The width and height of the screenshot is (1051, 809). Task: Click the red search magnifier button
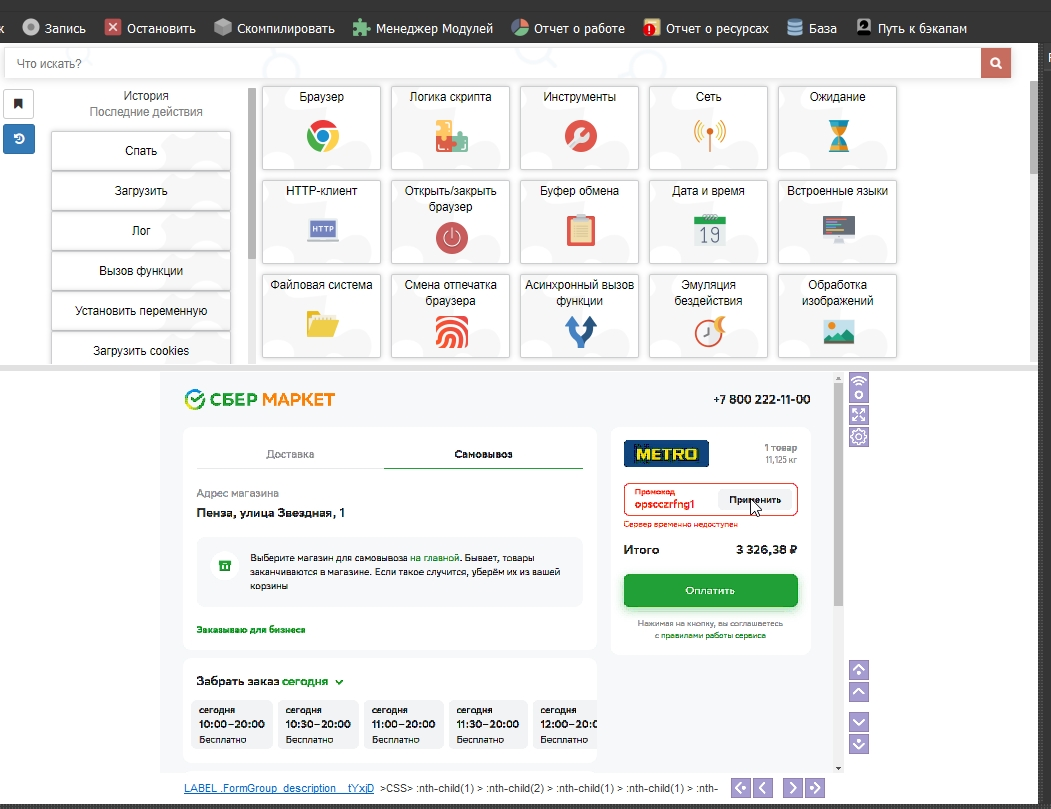click(x=995, y=63)
